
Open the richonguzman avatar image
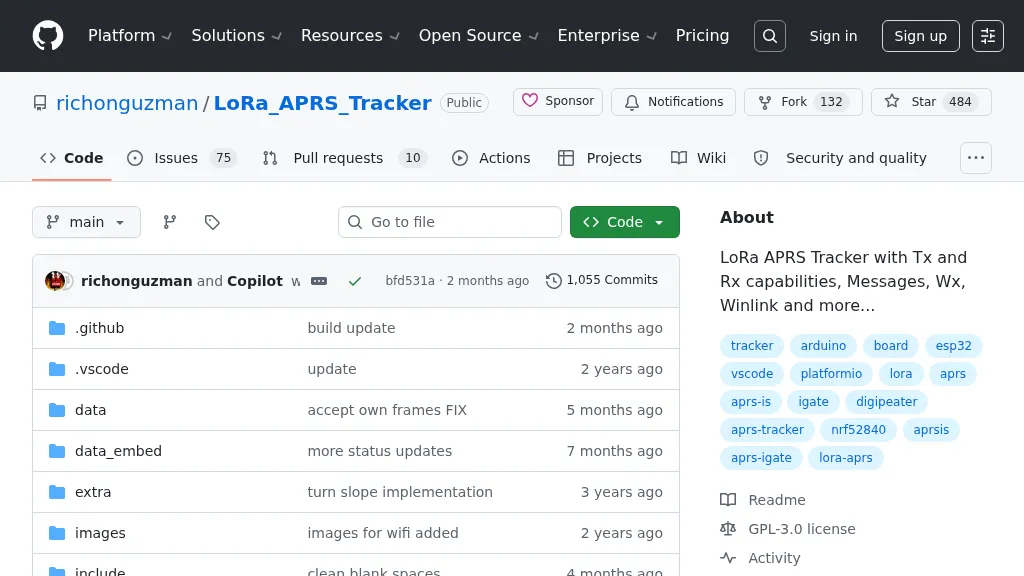point(55,281)
